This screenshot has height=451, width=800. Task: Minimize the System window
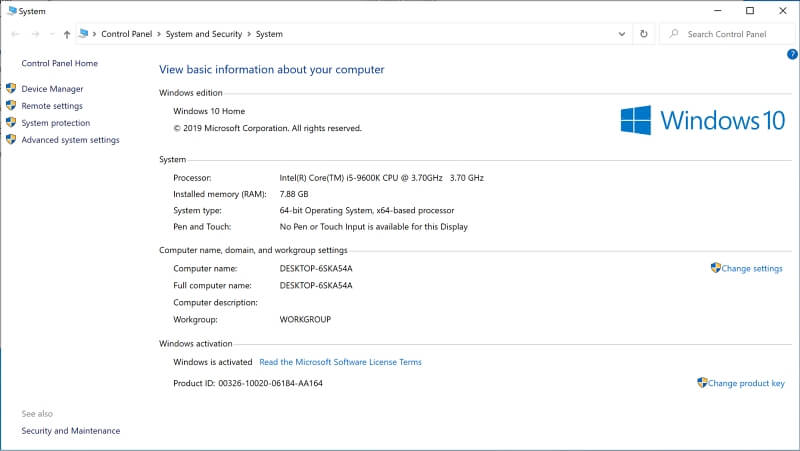click(x=718, y=11)
